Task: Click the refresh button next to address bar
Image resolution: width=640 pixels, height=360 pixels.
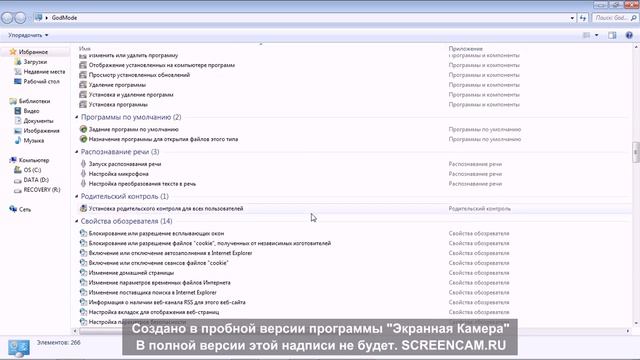Action: click(582, 18)
